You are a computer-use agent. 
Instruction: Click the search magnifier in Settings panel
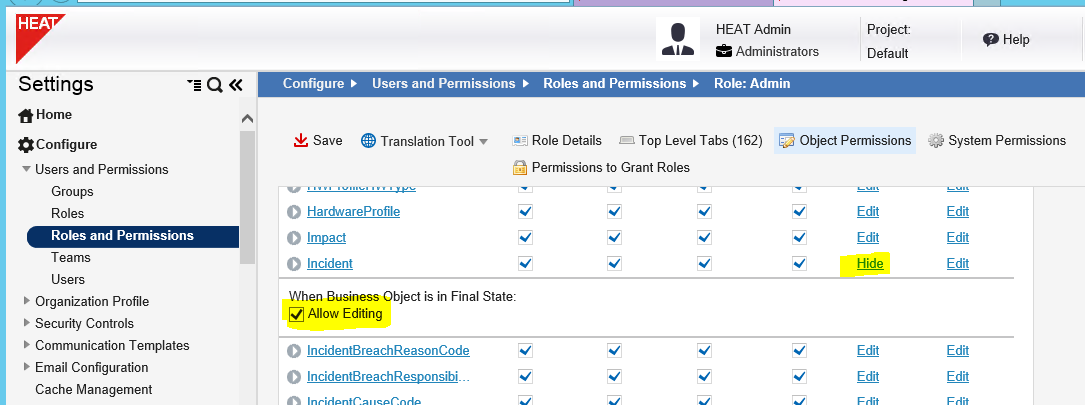point(214,85)
